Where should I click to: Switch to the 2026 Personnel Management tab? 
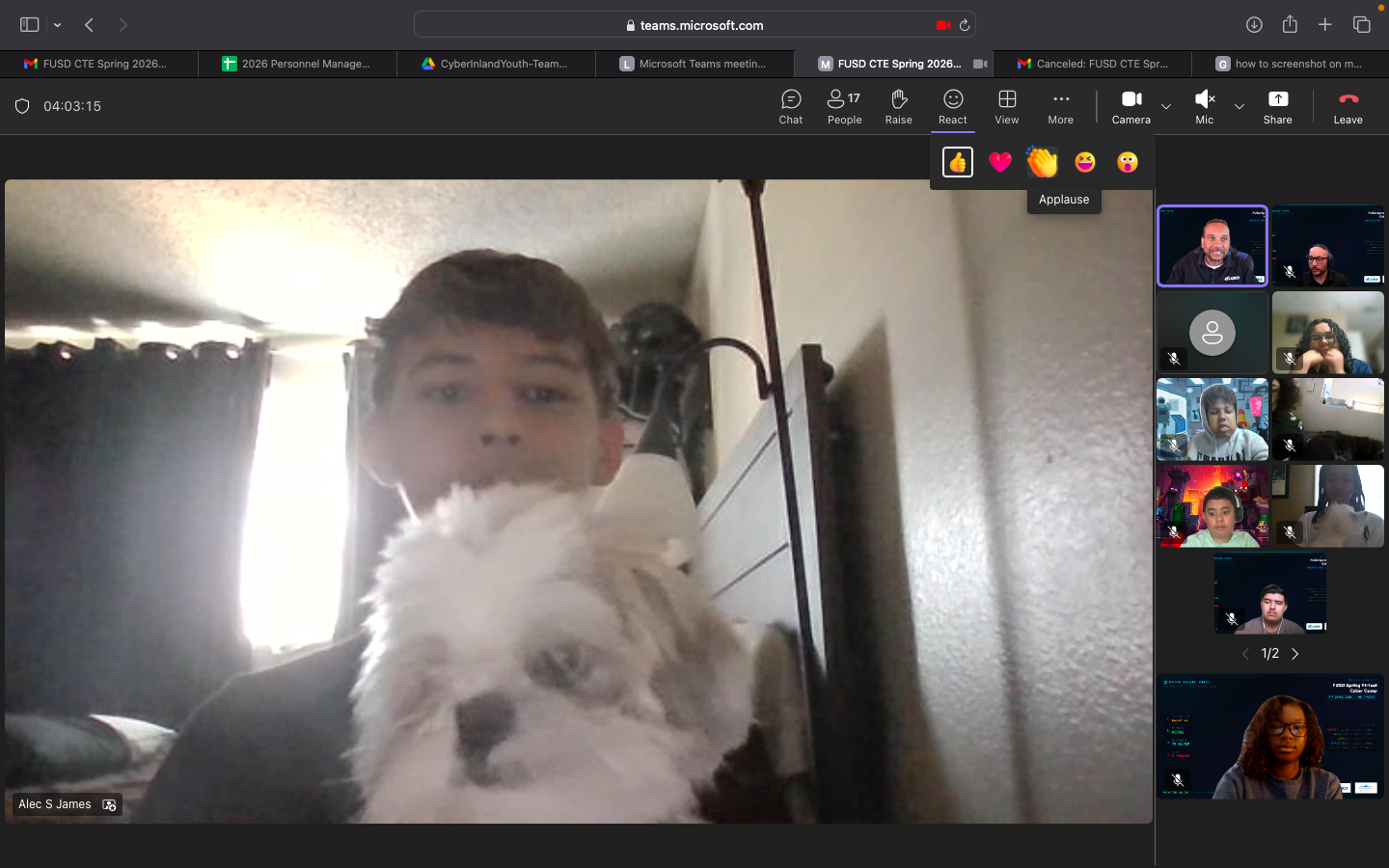click(299, 64)
